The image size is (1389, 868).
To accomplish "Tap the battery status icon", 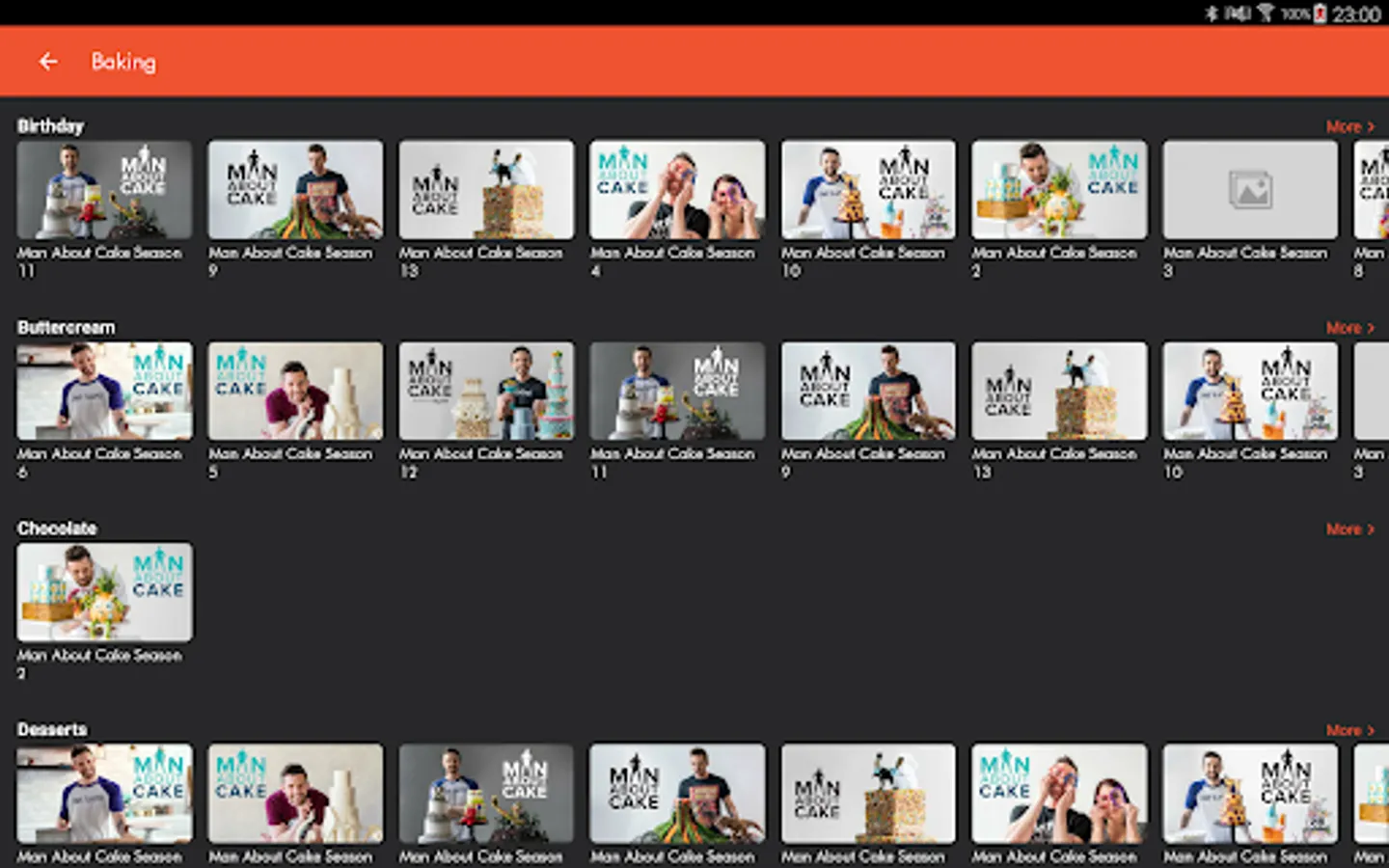I will pos(1320,14).
